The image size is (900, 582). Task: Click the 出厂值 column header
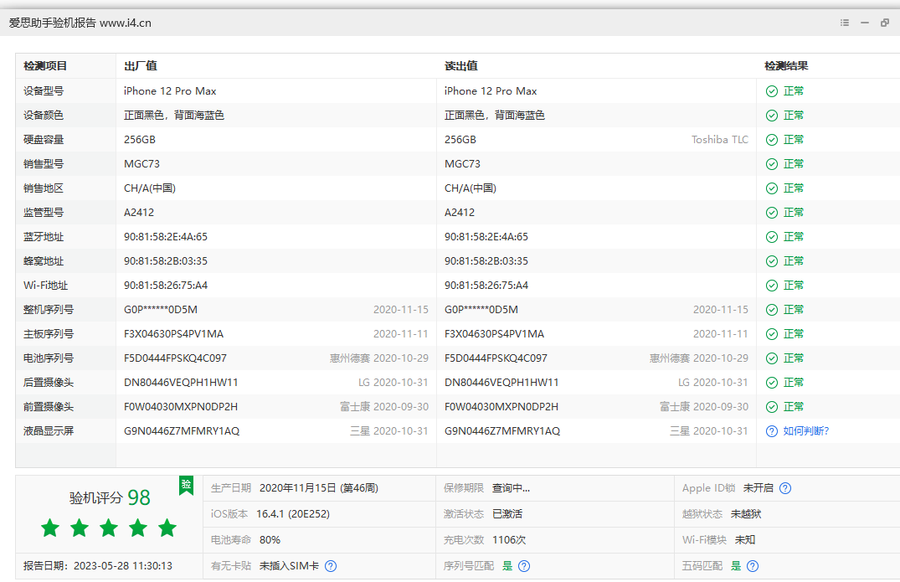point(141,66)
